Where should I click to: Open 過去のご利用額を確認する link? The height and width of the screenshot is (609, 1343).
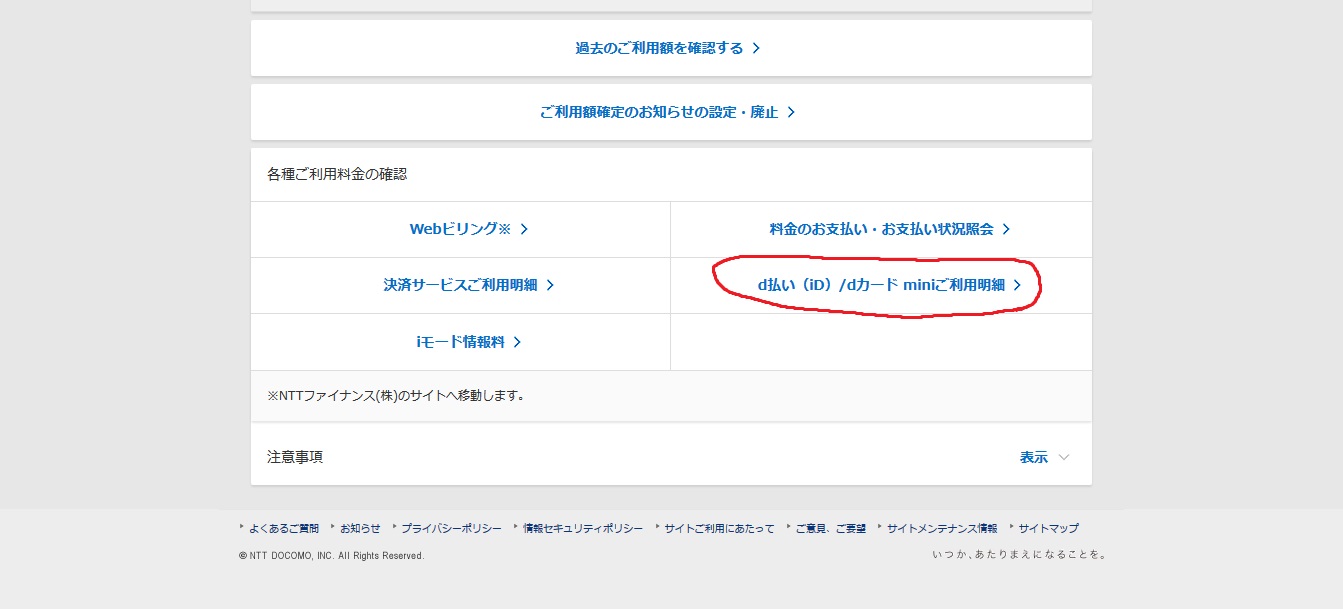tap(668, 48)
